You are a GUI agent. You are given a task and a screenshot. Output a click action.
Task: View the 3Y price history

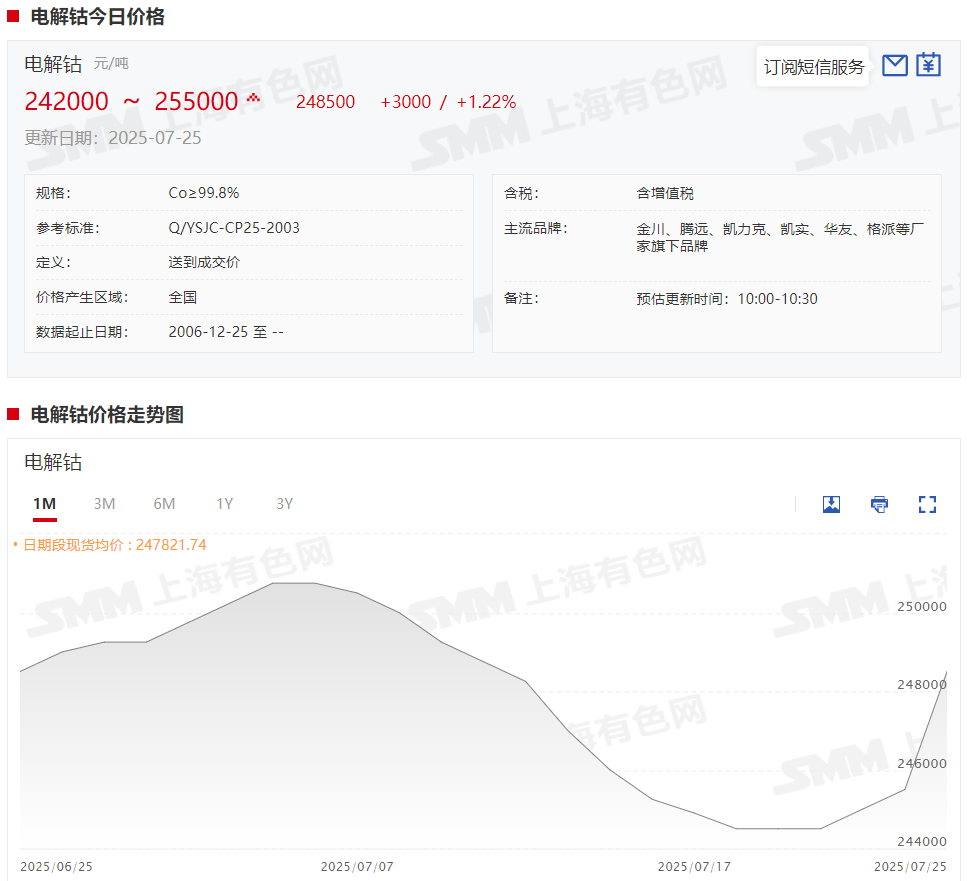tap(285, 504)
